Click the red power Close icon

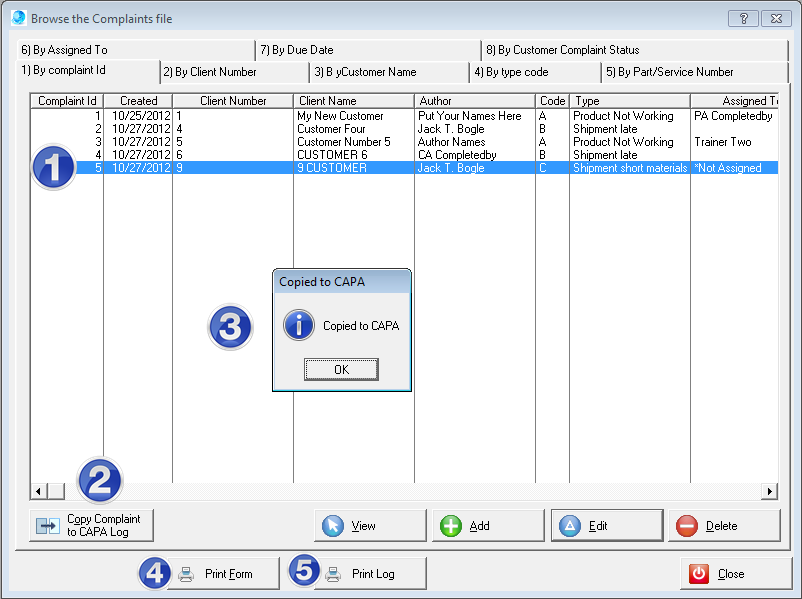point(699,574)
